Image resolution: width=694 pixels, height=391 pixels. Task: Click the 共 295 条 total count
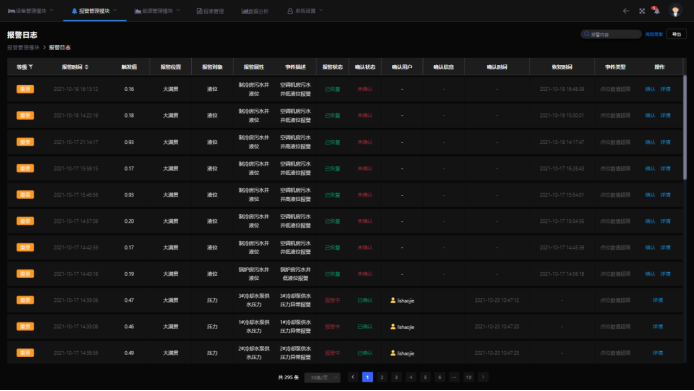point(289,377)
